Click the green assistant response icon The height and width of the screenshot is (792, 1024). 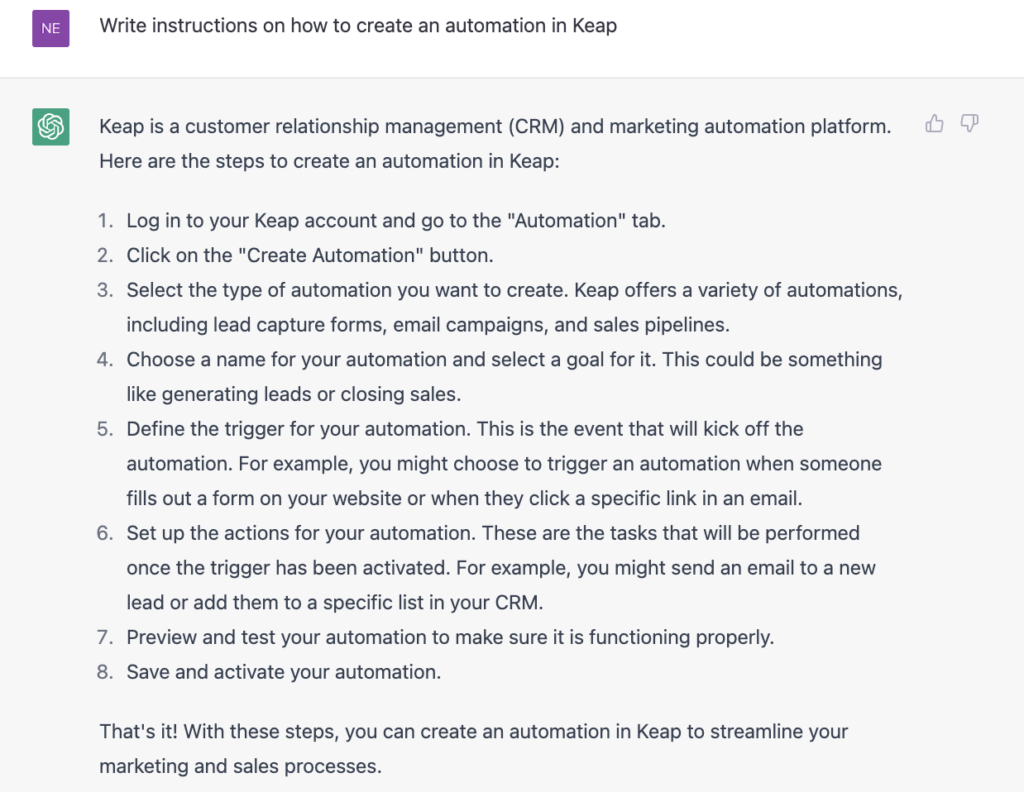(50, 127)
